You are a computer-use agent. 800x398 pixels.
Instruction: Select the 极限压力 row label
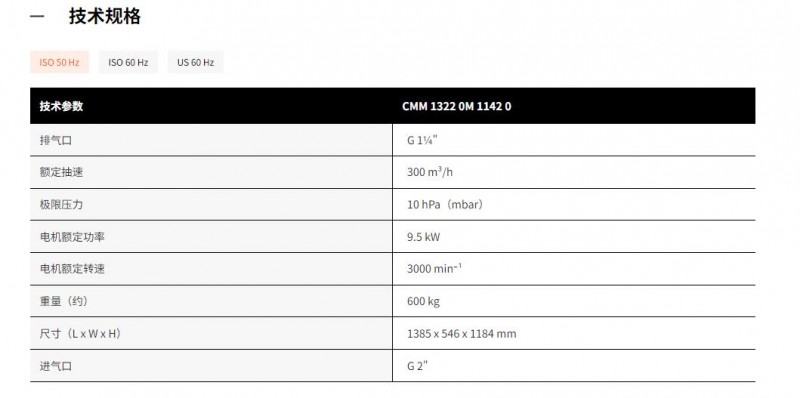[61, 204]
